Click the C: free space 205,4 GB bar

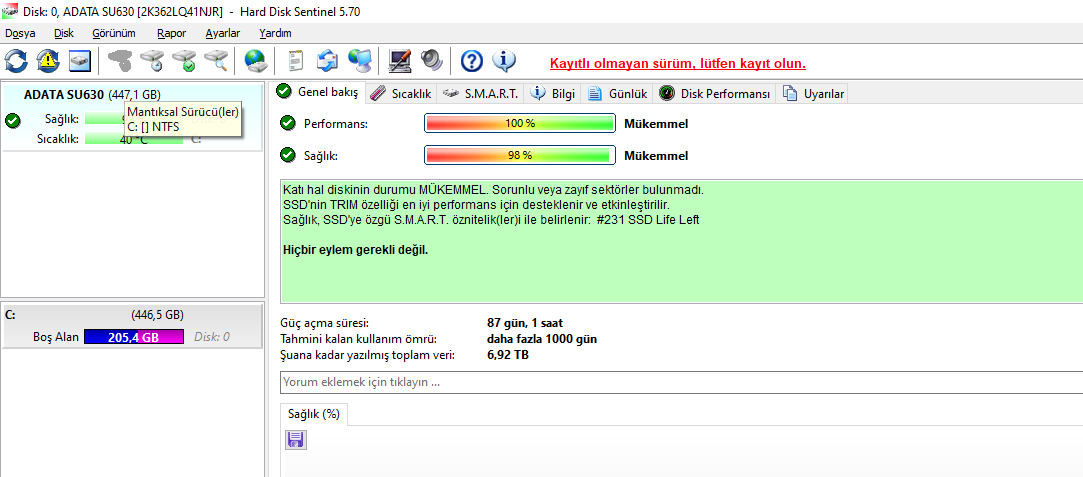[x=134, y=337]
